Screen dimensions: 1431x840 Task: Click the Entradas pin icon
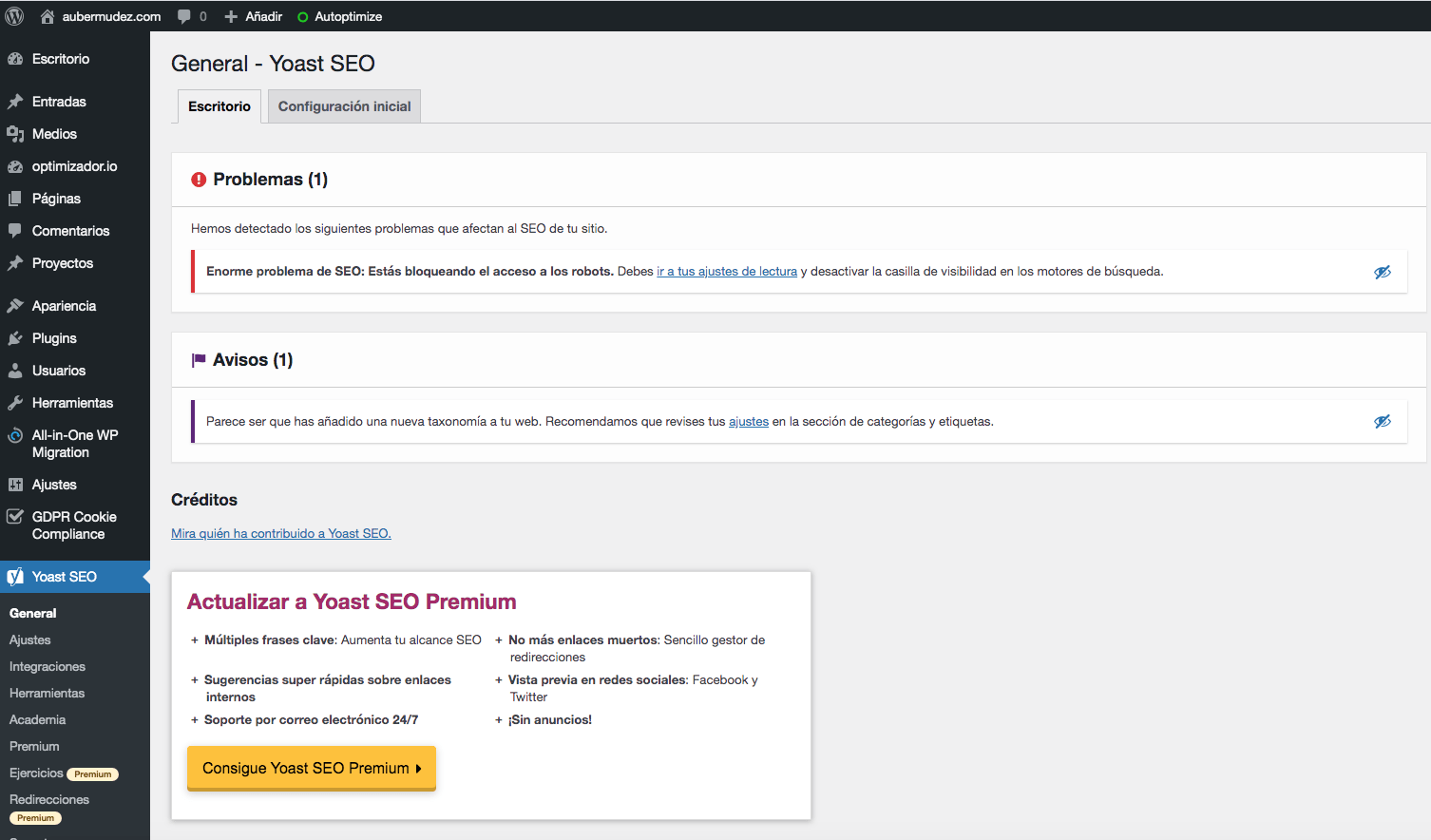[x=15, y=102]
